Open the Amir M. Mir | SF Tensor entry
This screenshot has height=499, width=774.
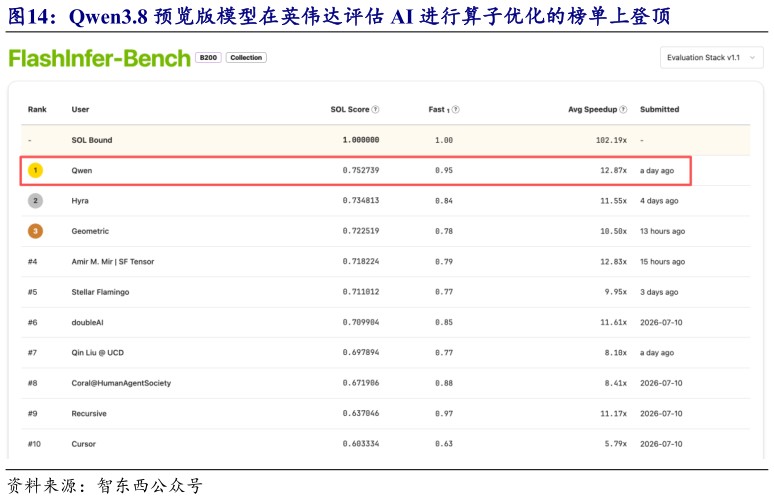coord(113,262)
